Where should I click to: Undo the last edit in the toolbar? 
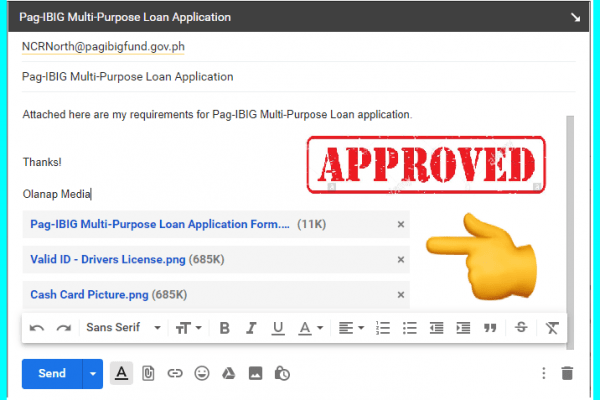click(37, 327)
